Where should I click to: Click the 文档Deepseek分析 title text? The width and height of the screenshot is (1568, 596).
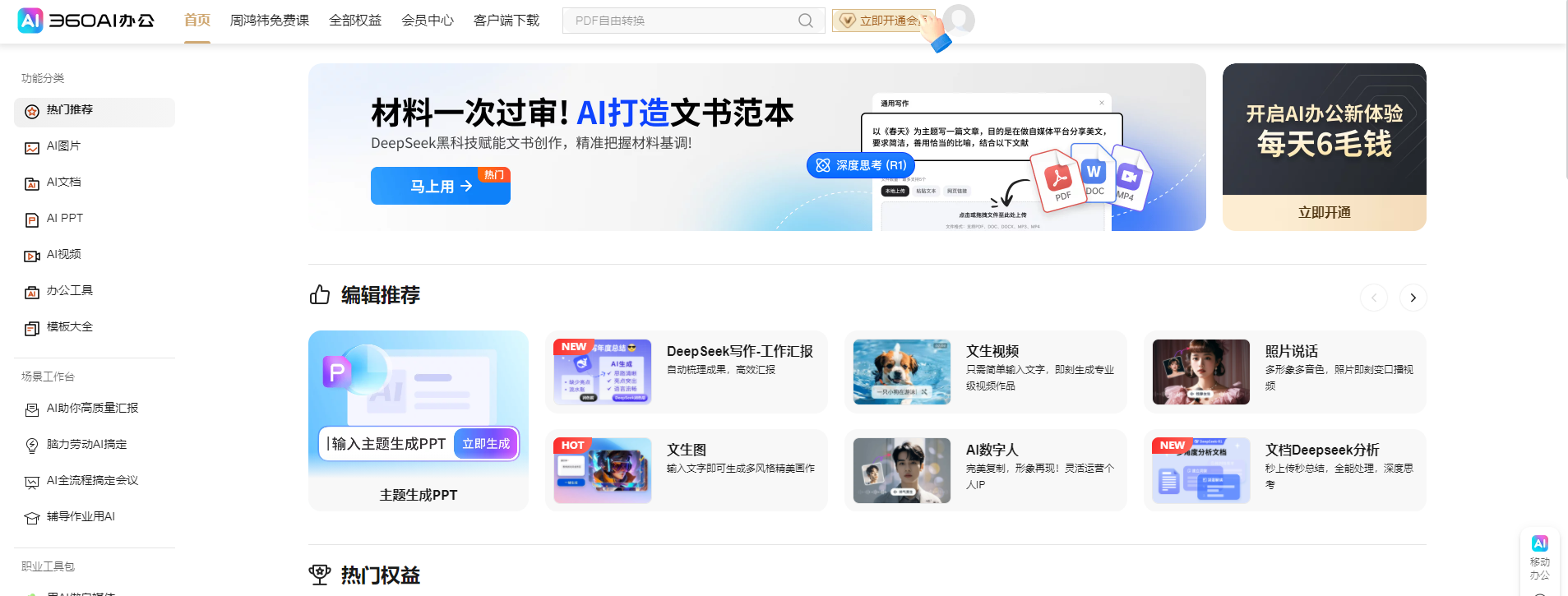coord(1322,450)
